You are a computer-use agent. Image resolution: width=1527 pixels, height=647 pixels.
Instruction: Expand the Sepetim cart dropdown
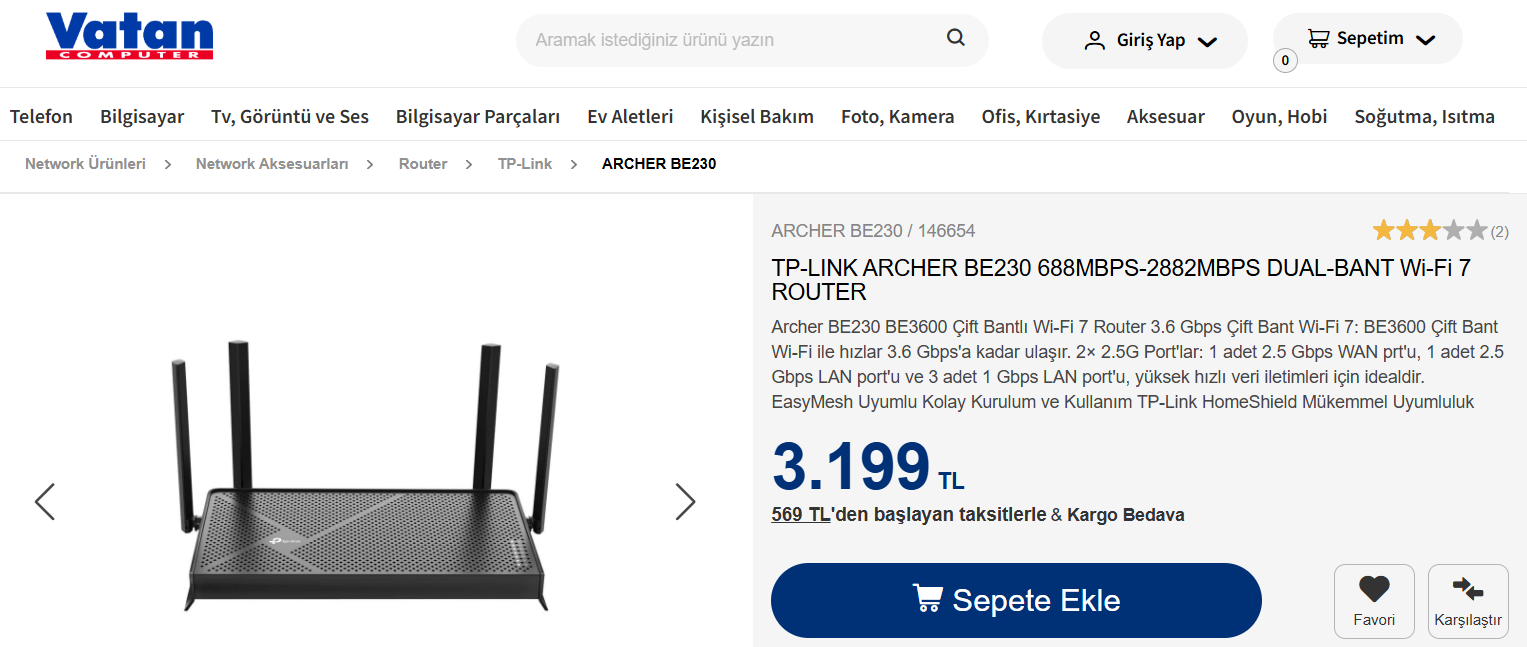click(1426, 40)
